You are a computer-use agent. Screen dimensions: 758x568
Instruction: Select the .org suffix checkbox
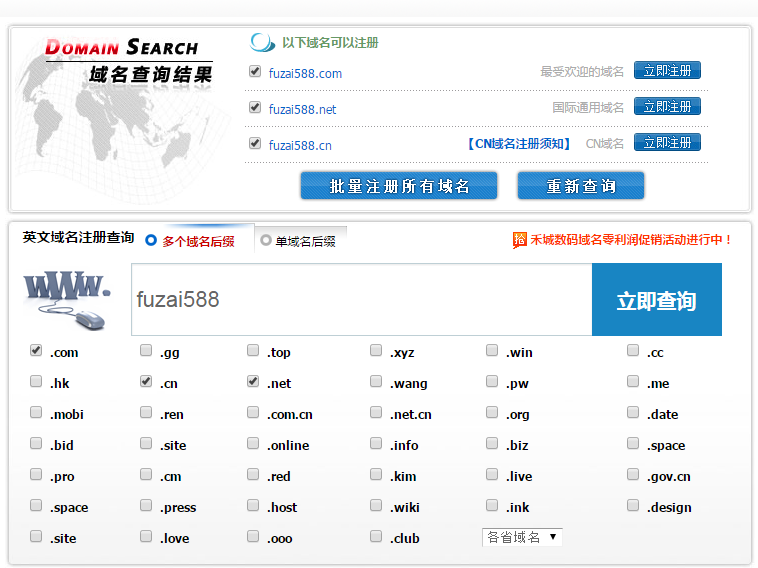click(x=492, y=413)
